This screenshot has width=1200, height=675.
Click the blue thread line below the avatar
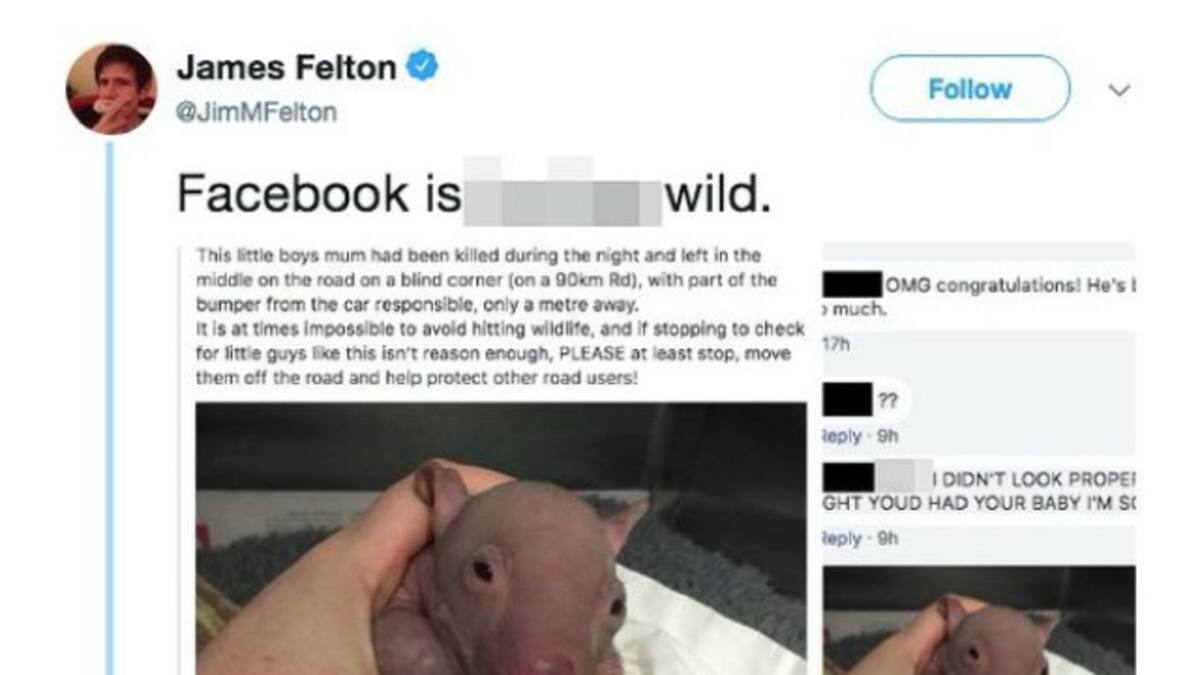point(109,400)
